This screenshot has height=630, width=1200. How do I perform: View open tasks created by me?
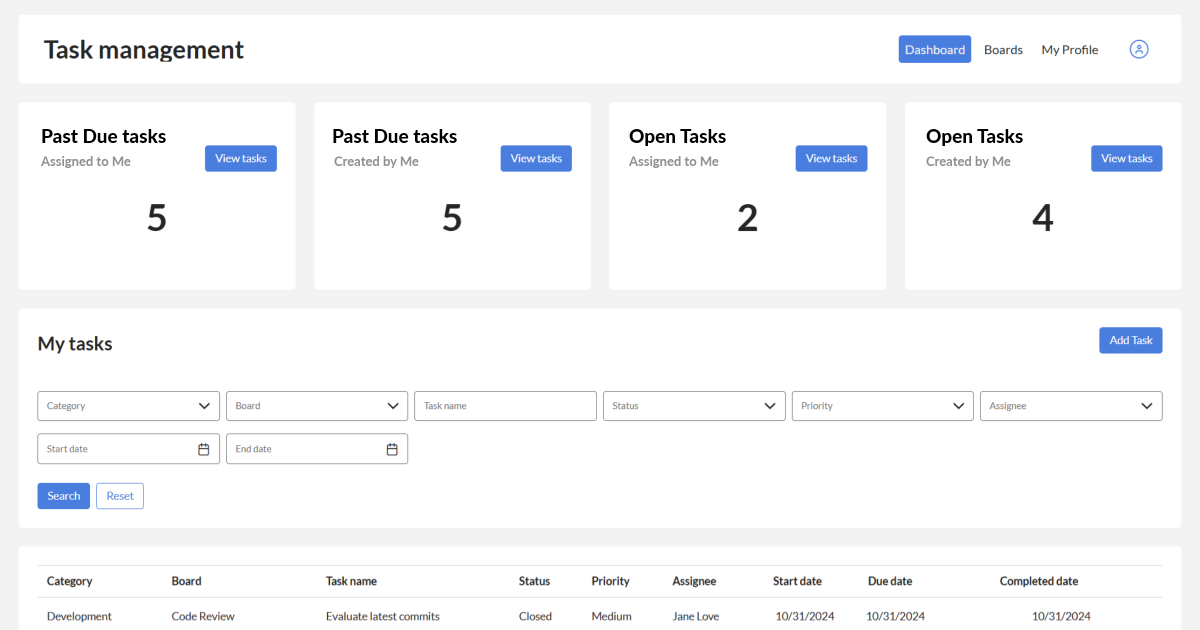click(x=1126, y=158)
